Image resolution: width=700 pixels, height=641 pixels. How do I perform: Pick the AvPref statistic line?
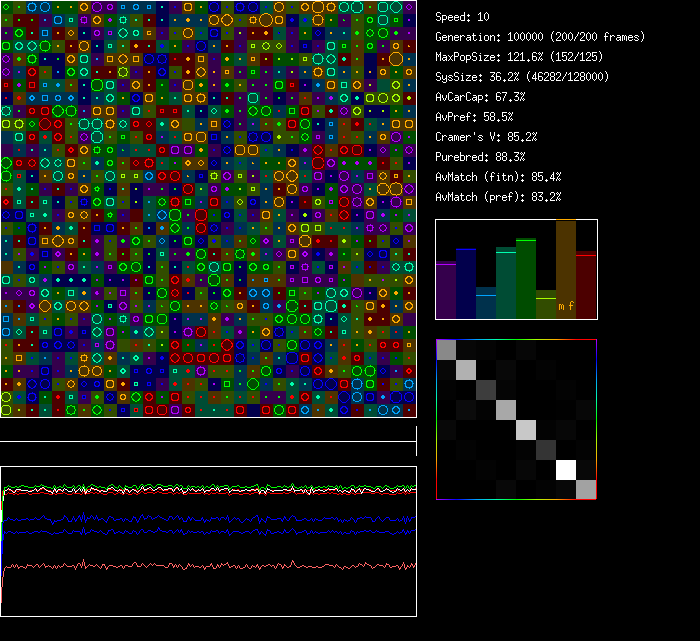coord(475,117)
